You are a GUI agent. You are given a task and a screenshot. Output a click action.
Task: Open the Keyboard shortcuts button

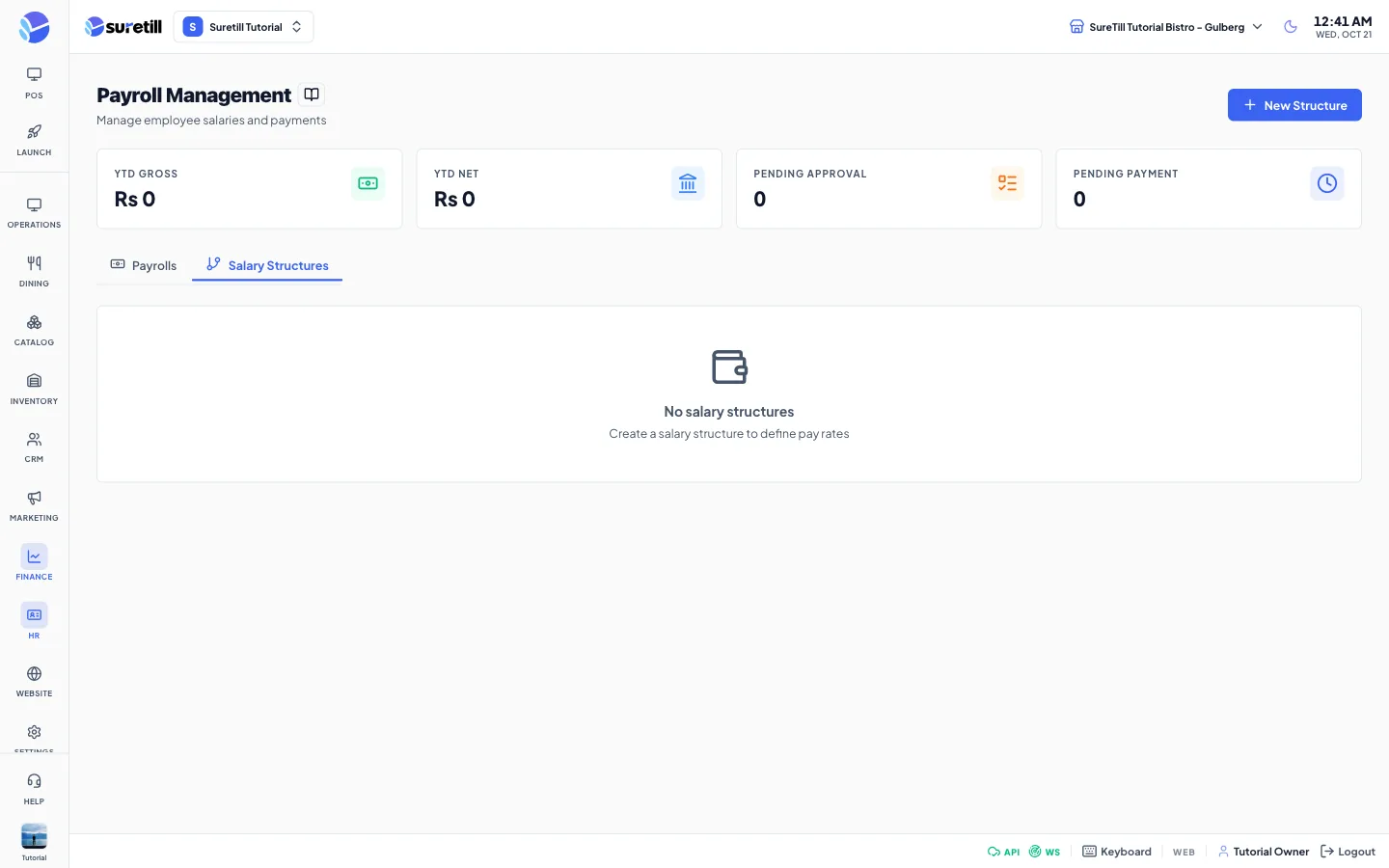1117,852
